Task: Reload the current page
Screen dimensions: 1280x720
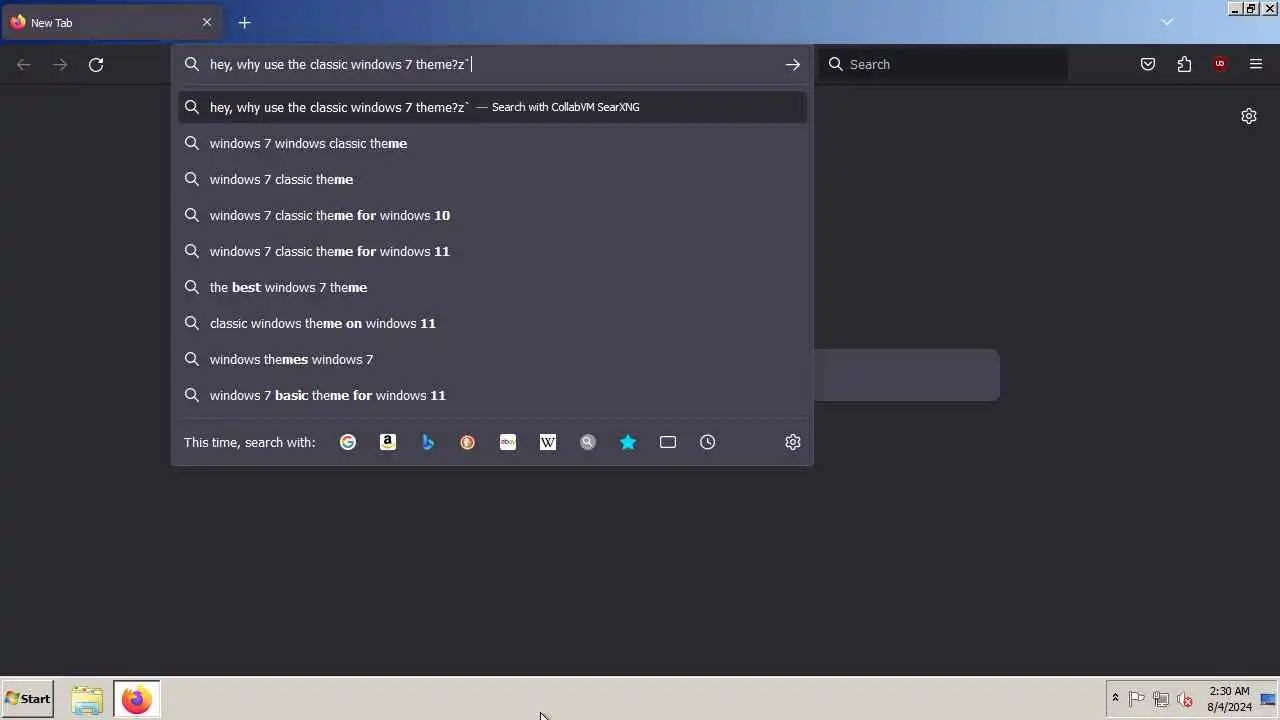Action: 96,65
